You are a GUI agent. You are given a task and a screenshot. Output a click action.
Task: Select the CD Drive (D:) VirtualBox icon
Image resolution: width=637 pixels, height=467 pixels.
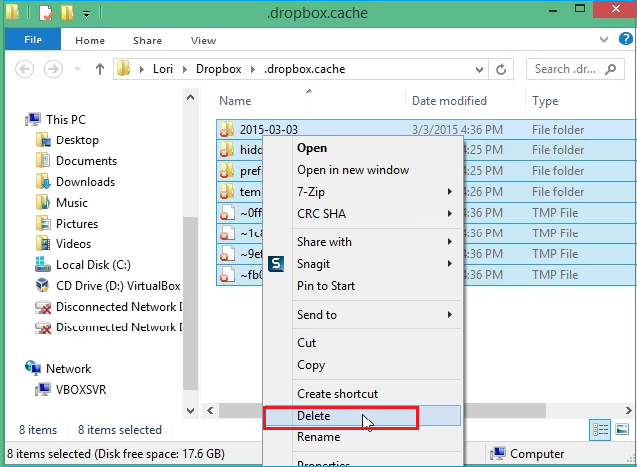coord(43,286)
